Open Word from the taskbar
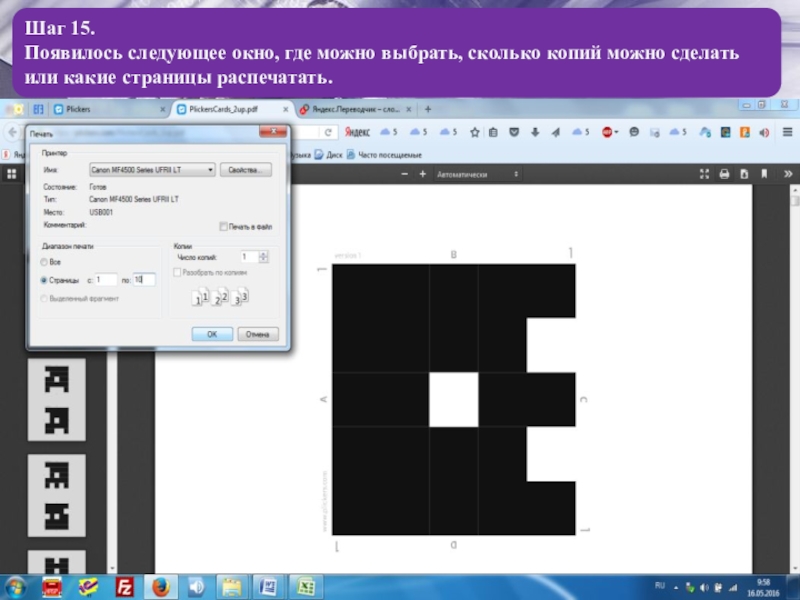Image resolution: width=800 pixels, height=600 pixels. pyautogui.click(x=267, y=587)
